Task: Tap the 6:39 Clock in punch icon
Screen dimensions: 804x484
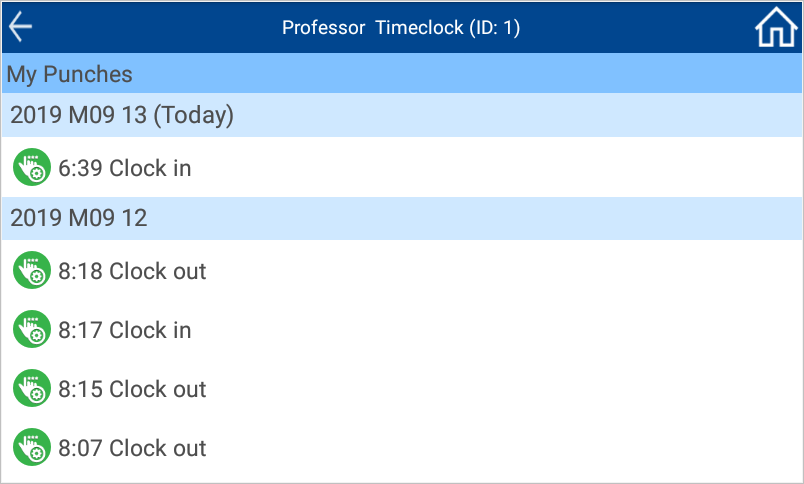Action: 32,167
